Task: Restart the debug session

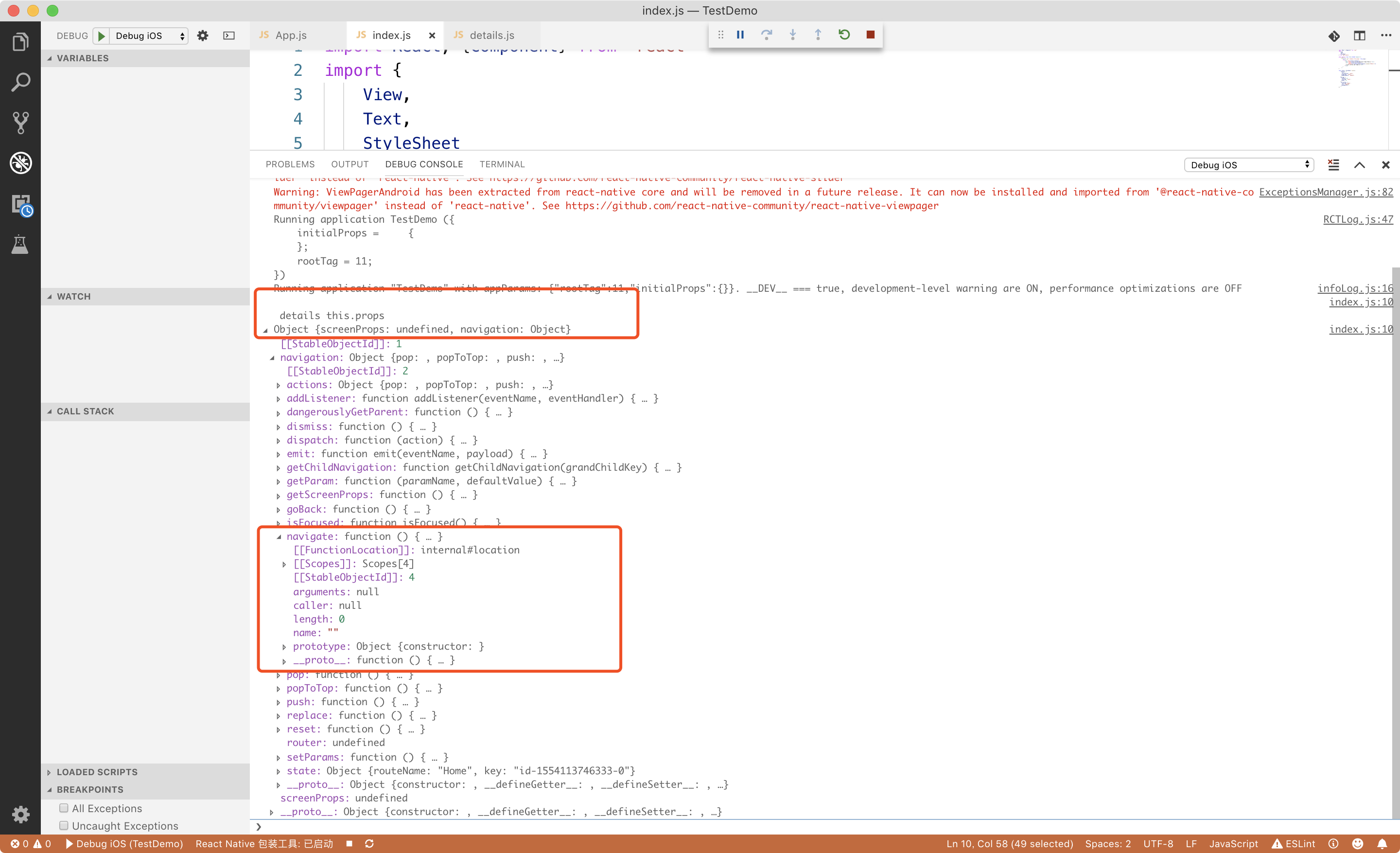Action: 844,35
